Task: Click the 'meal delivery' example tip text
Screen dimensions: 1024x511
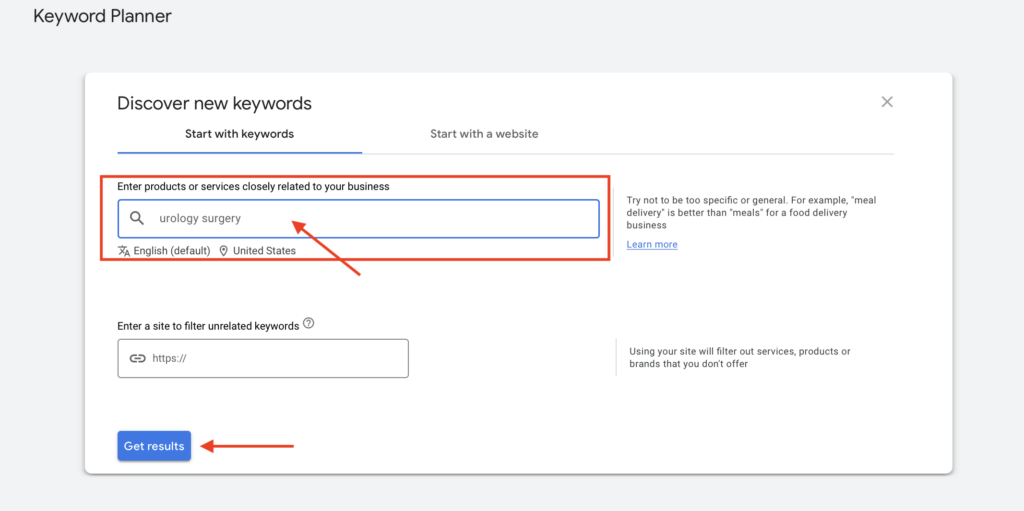Action: point(751,213)
